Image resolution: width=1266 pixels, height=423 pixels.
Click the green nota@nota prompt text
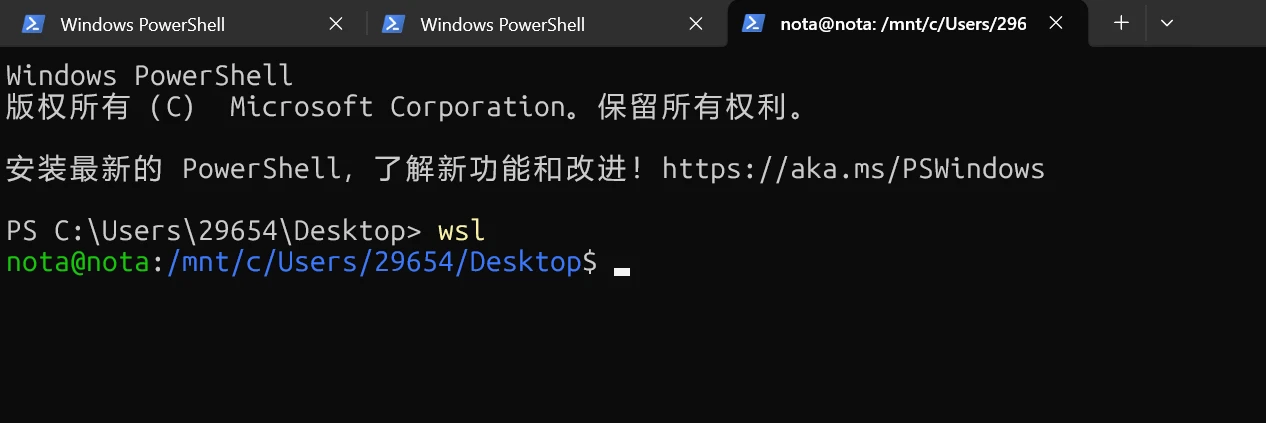click(x=78, y=262)
